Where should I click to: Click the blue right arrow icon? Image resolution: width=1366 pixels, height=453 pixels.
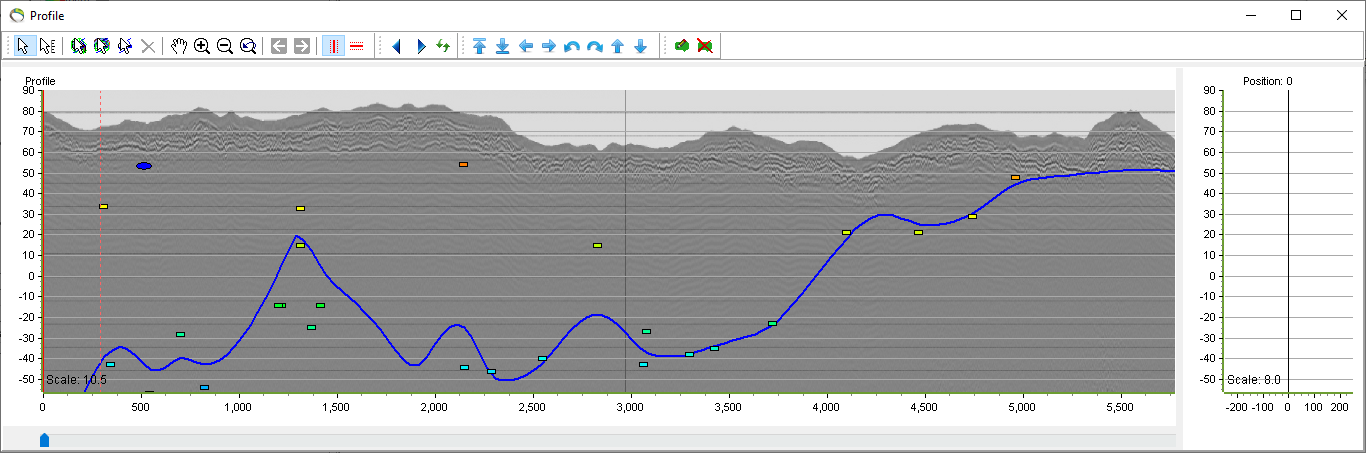coord(549,46)
